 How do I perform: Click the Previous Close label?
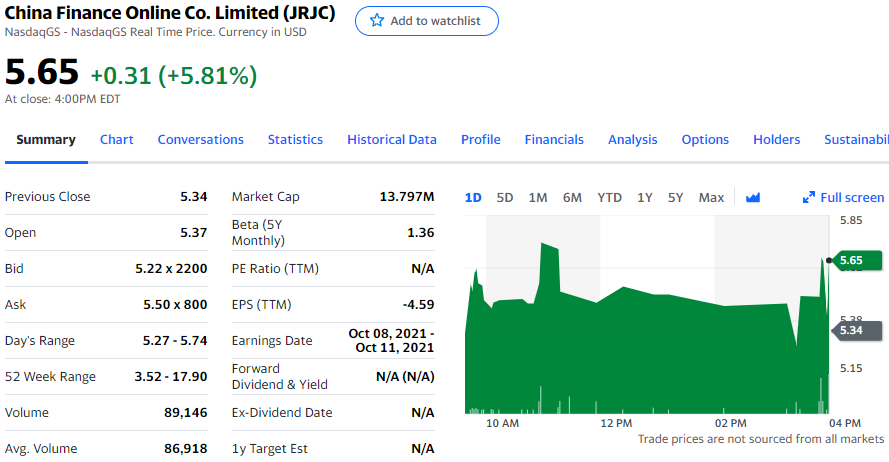pyautogui.click(x=48, y=197)
